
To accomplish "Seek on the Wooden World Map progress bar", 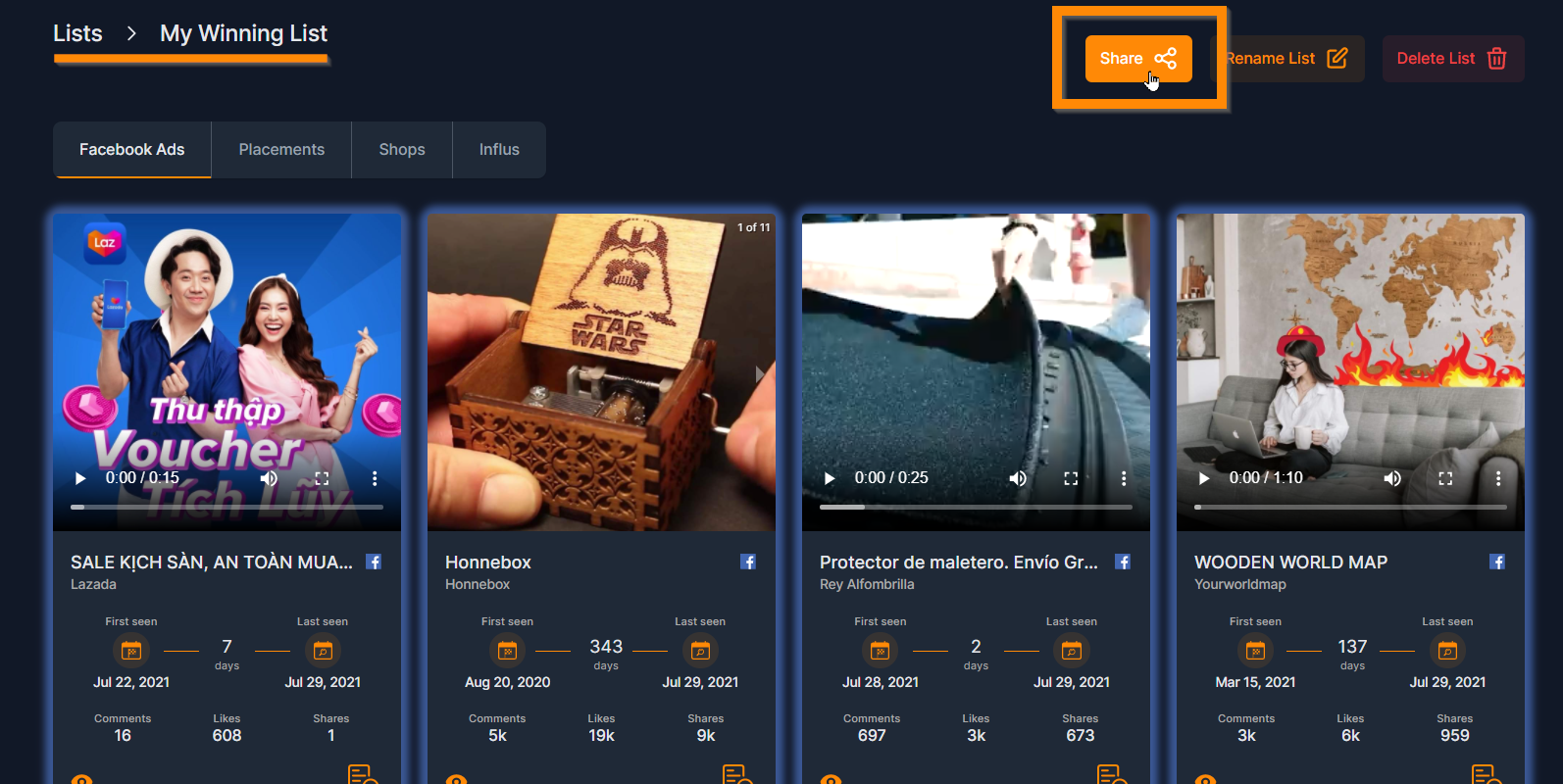I will [x=1350, y=507].
